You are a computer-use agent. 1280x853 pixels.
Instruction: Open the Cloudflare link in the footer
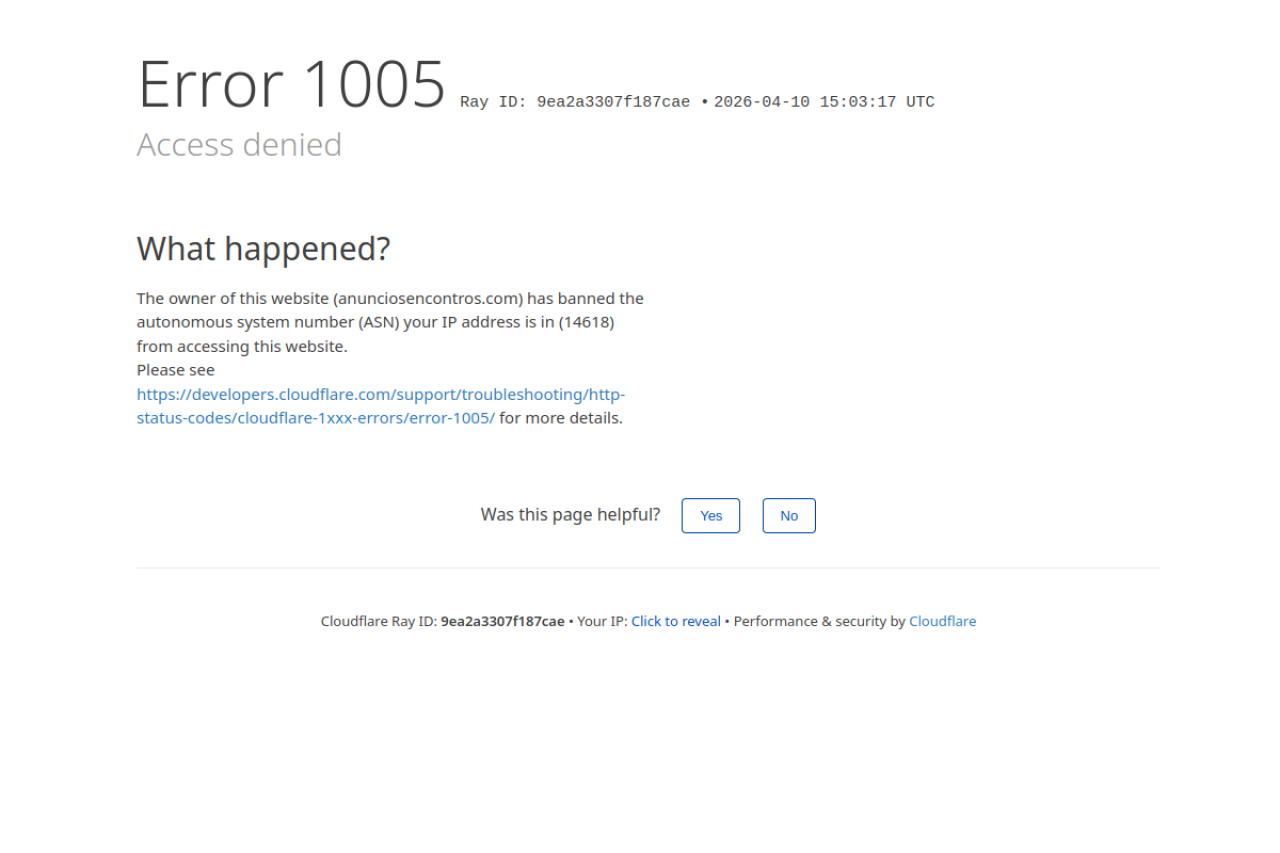[942, 621]
